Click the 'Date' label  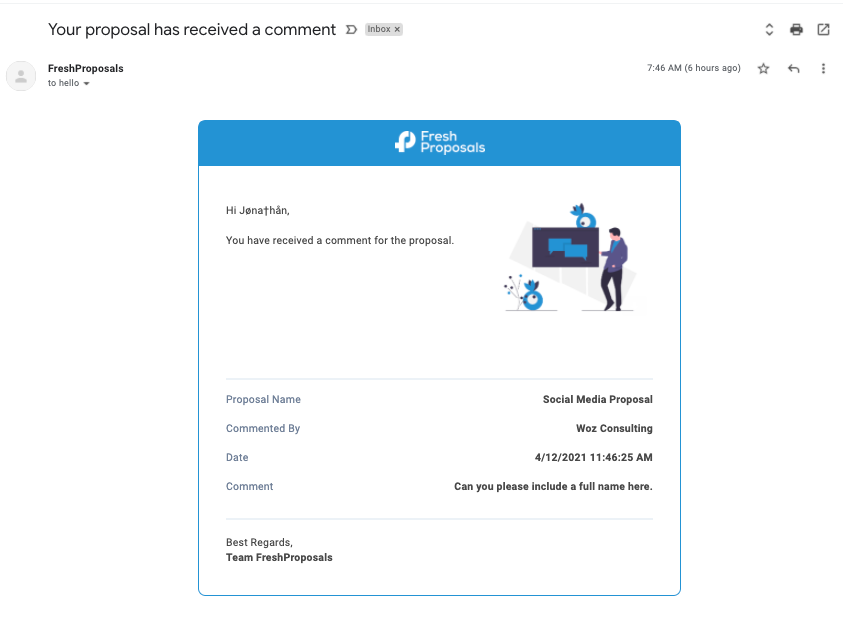[237, 457]
